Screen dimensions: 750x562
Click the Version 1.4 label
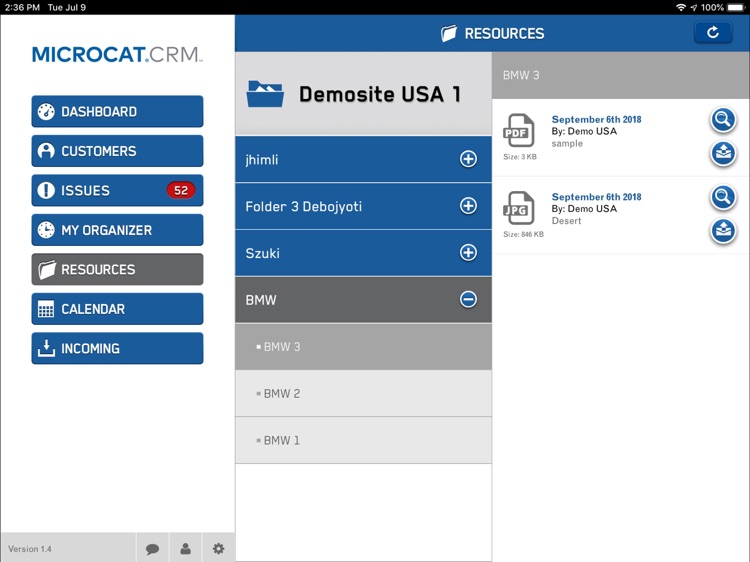(30, 549)
